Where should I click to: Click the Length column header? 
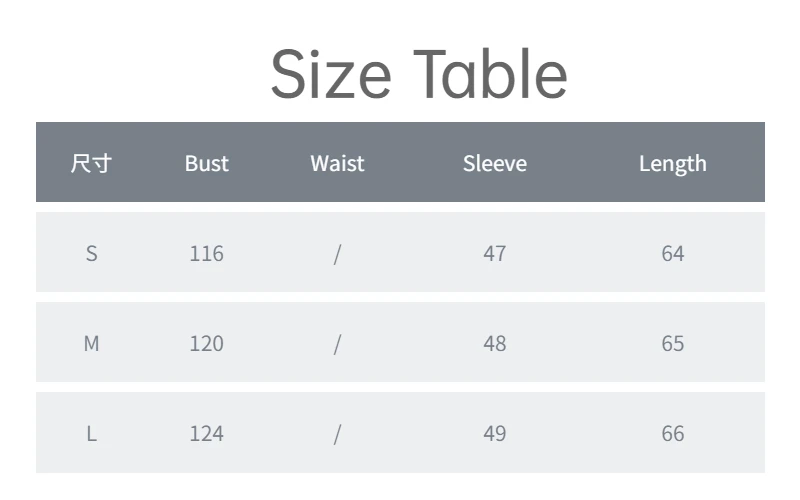pyautogui.click(x=672, y=164)
